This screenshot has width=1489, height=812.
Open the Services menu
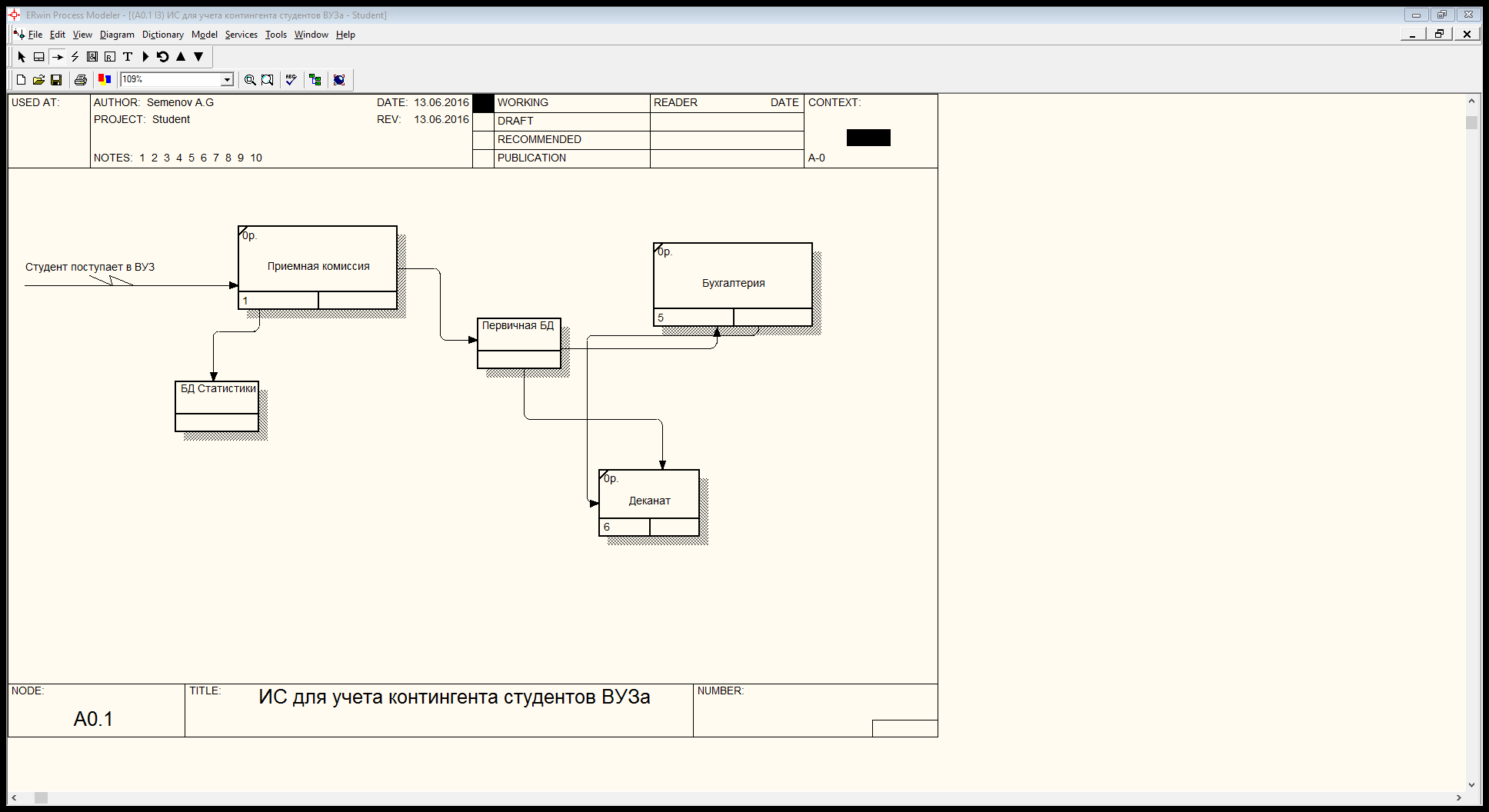[242, 35]
